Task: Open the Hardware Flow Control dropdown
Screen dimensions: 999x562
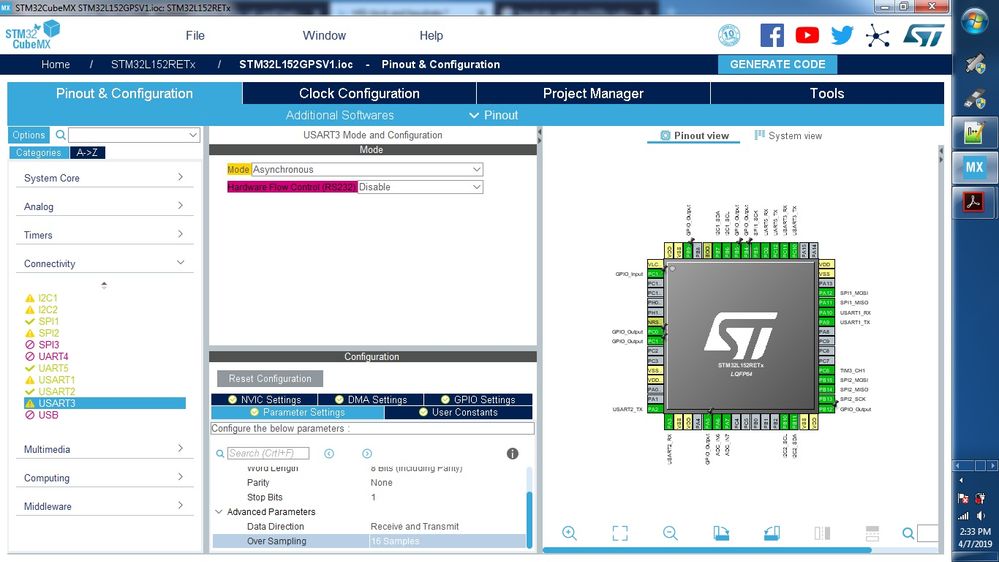Action: point(420,187)
